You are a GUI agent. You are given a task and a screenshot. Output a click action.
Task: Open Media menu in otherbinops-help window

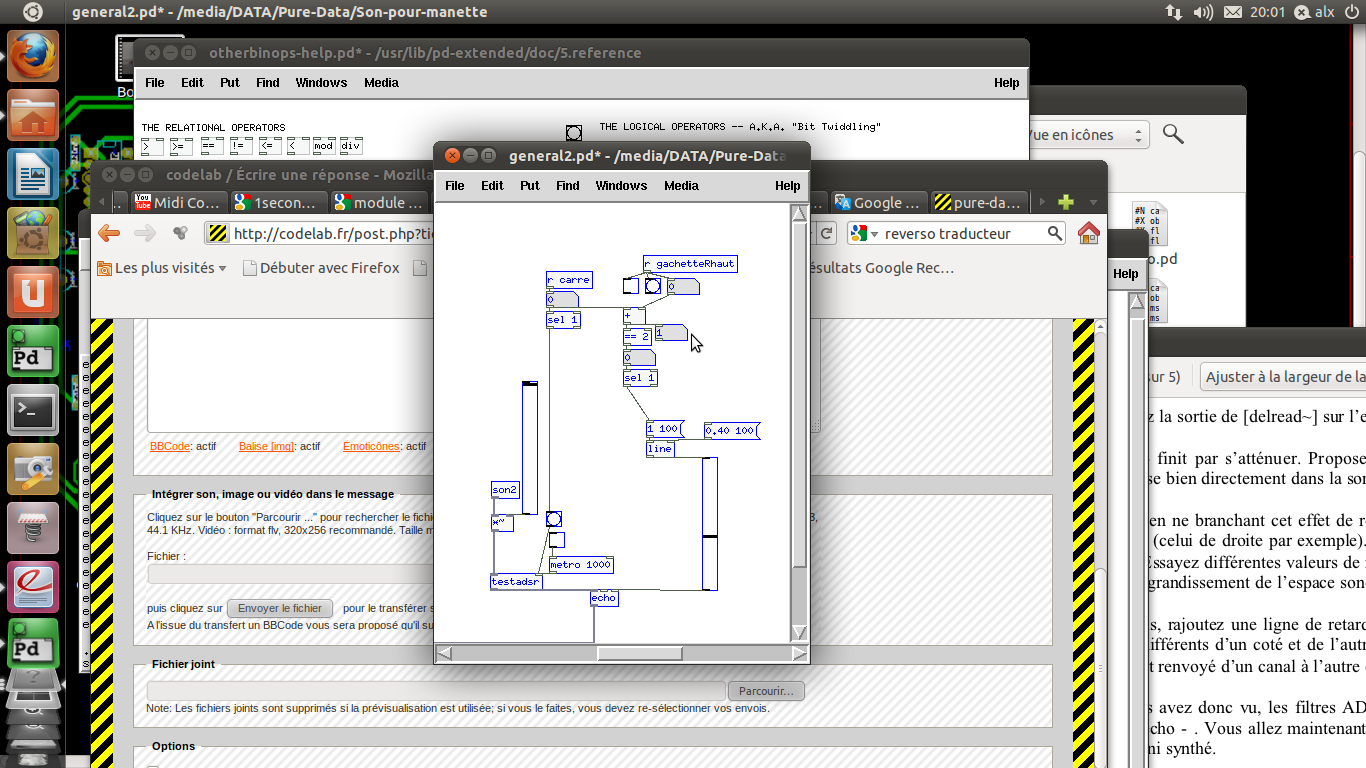click(381, 83)
